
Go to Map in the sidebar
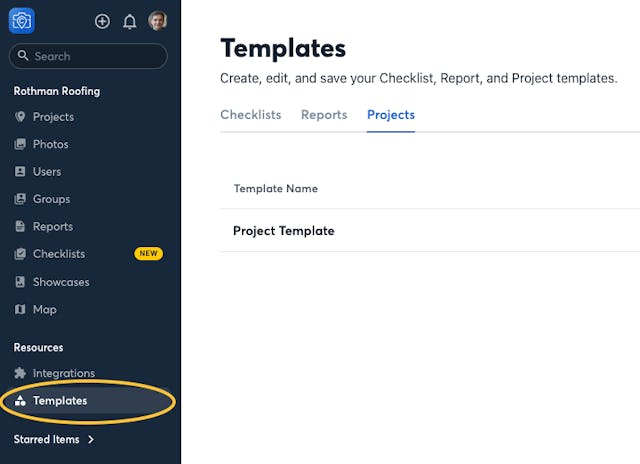pos(45,310)
